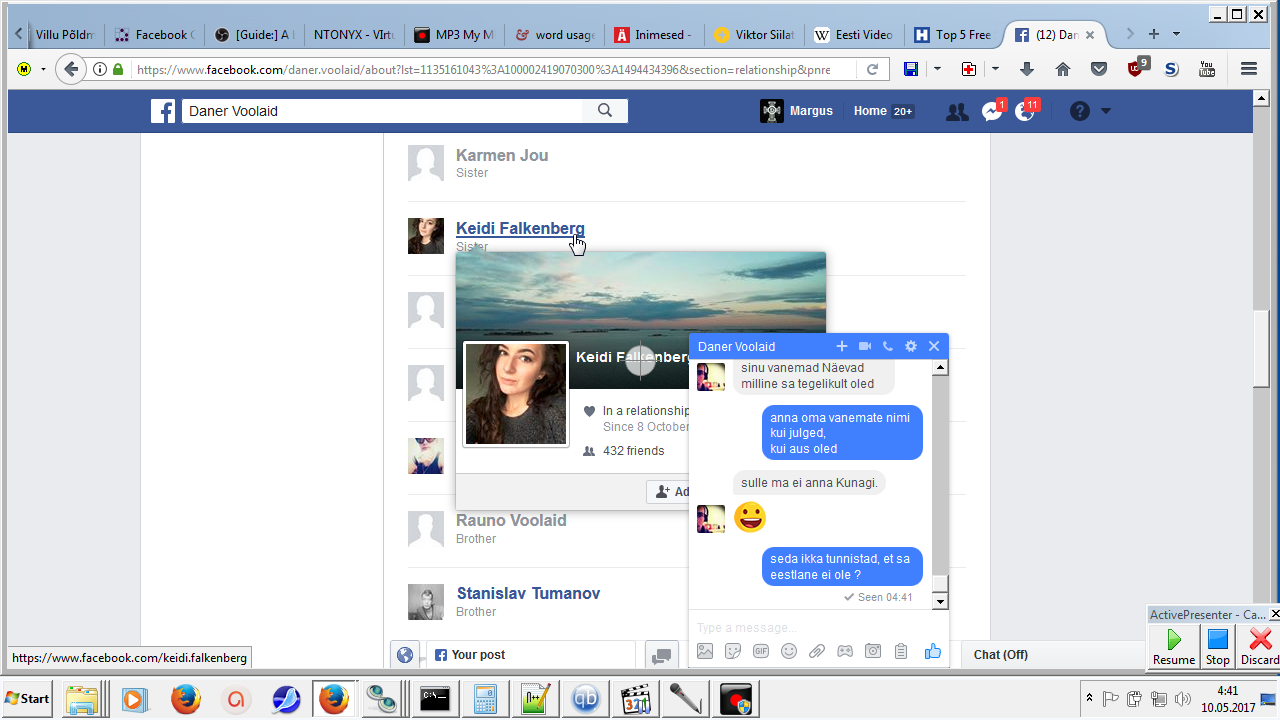Click the site information icon in address bar
This screenshot has width=1280, height=720.
(x=100, y=69)
